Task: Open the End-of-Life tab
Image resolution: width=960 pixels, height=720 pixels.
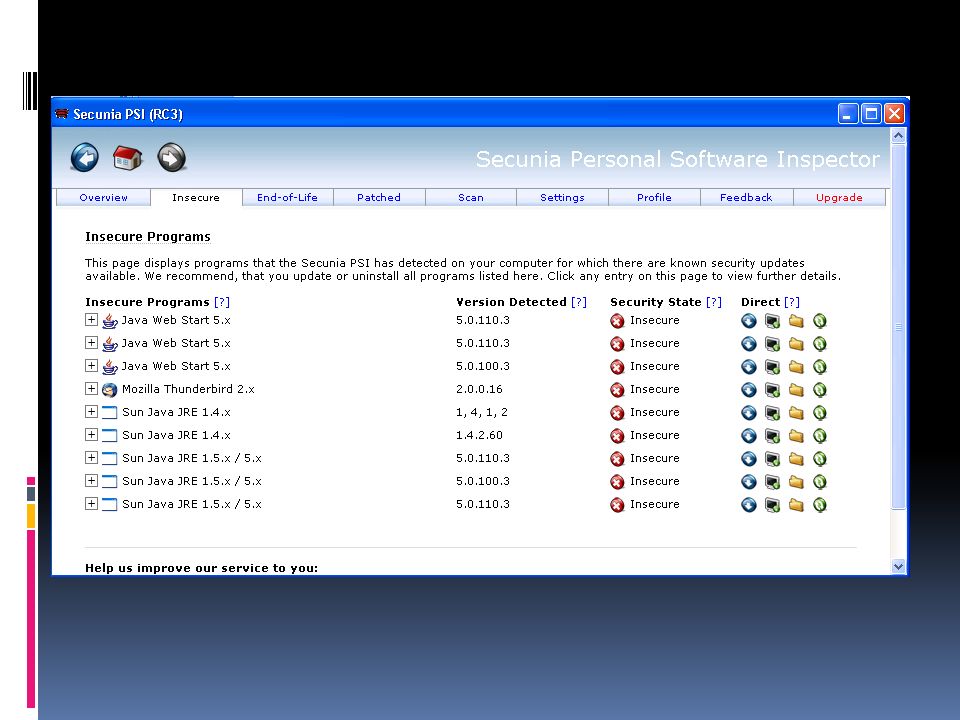Action: (287, 197)
